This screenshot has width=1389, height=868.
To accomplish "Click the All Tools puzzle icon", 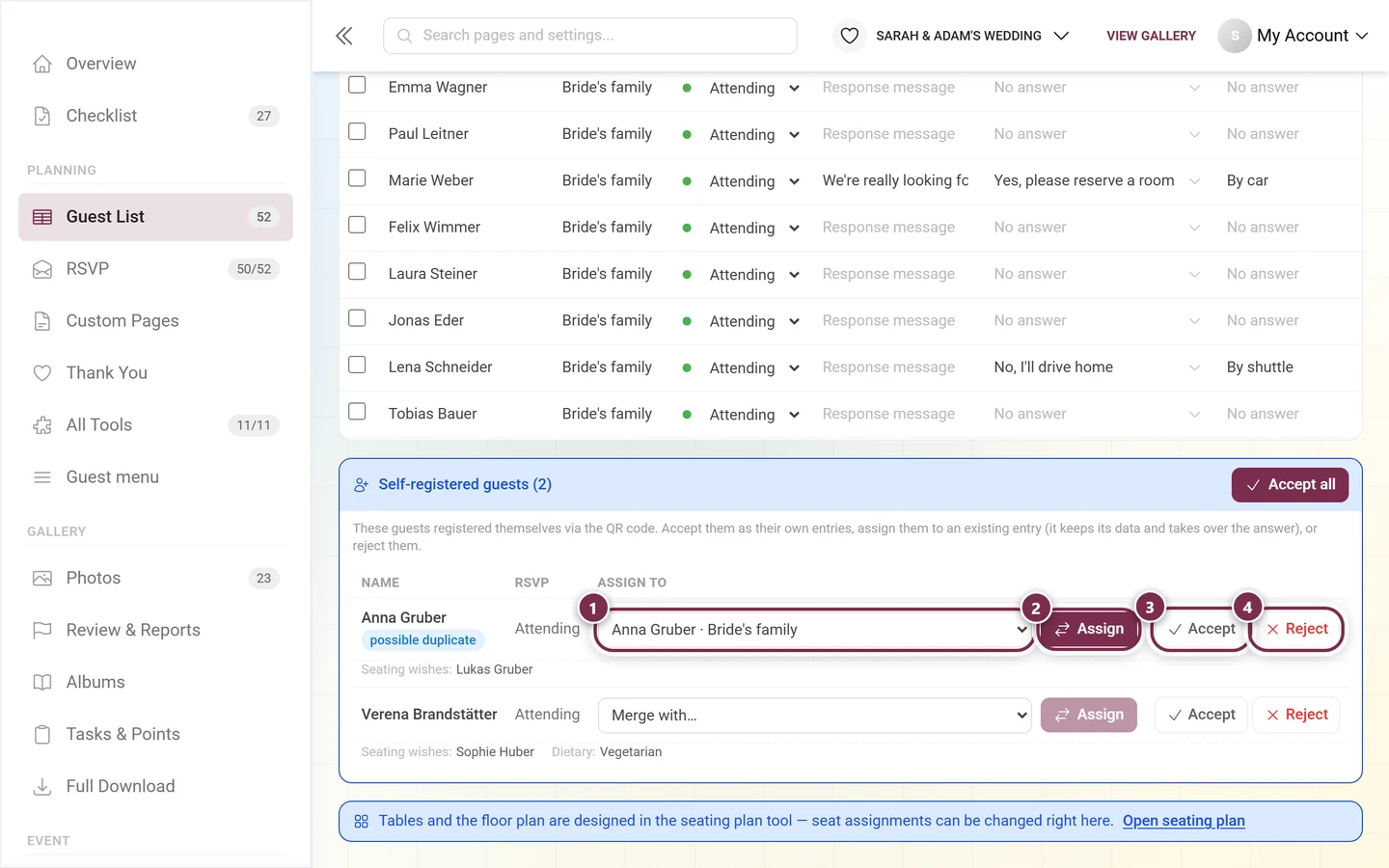I will [42, 425].
